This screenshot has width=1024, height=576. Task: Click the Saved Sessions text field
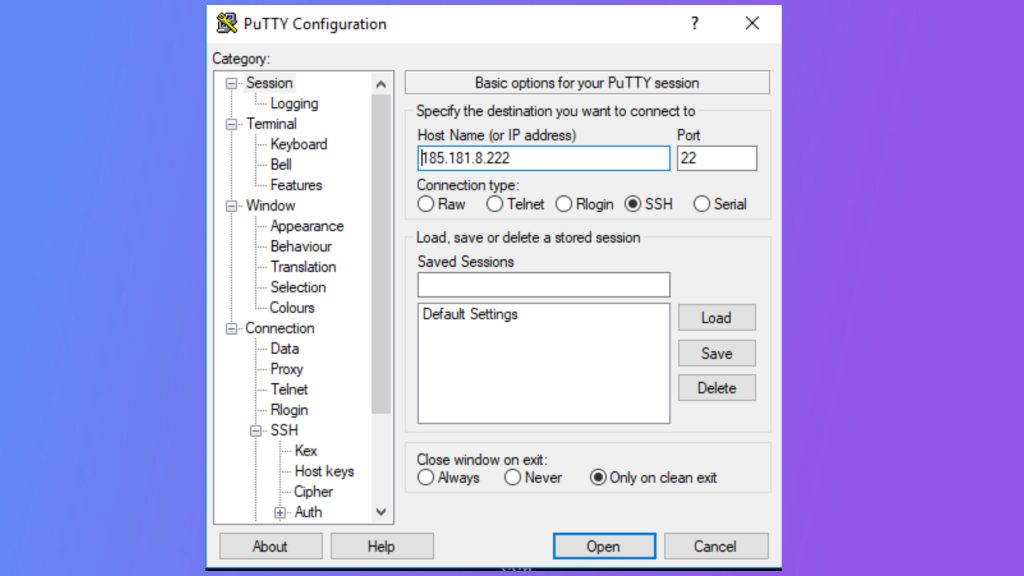pos(543,285)
